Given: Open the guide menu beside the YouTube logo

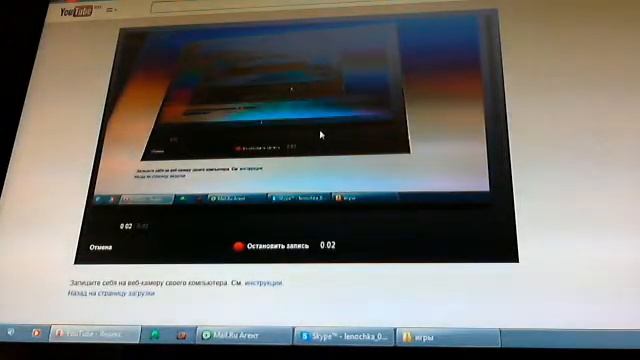Looking at the screenshot, I should pyautogui.click(x=111, y=10).
